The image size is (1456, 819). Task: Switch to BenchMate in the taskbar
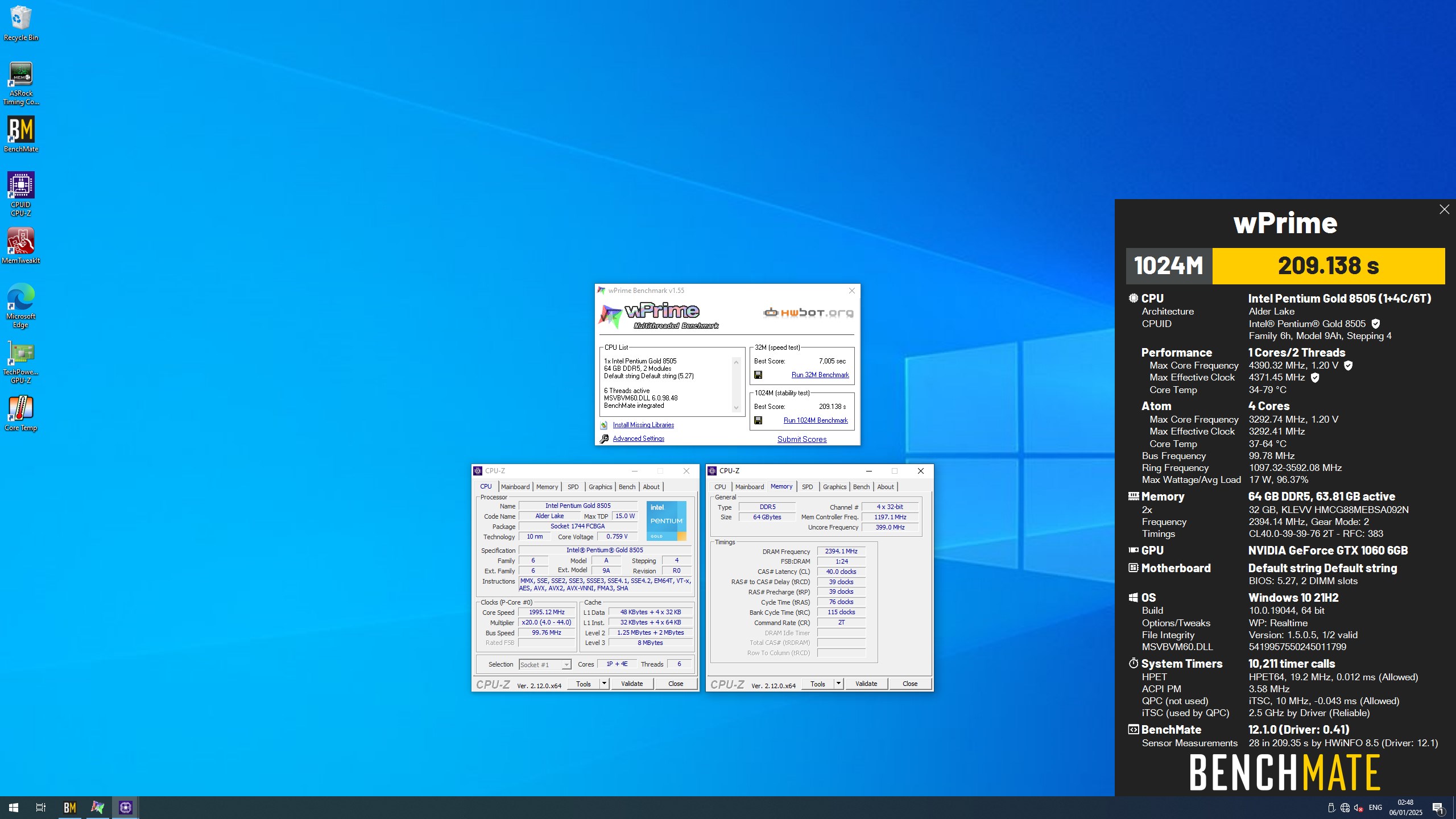(x=69, y=807)
